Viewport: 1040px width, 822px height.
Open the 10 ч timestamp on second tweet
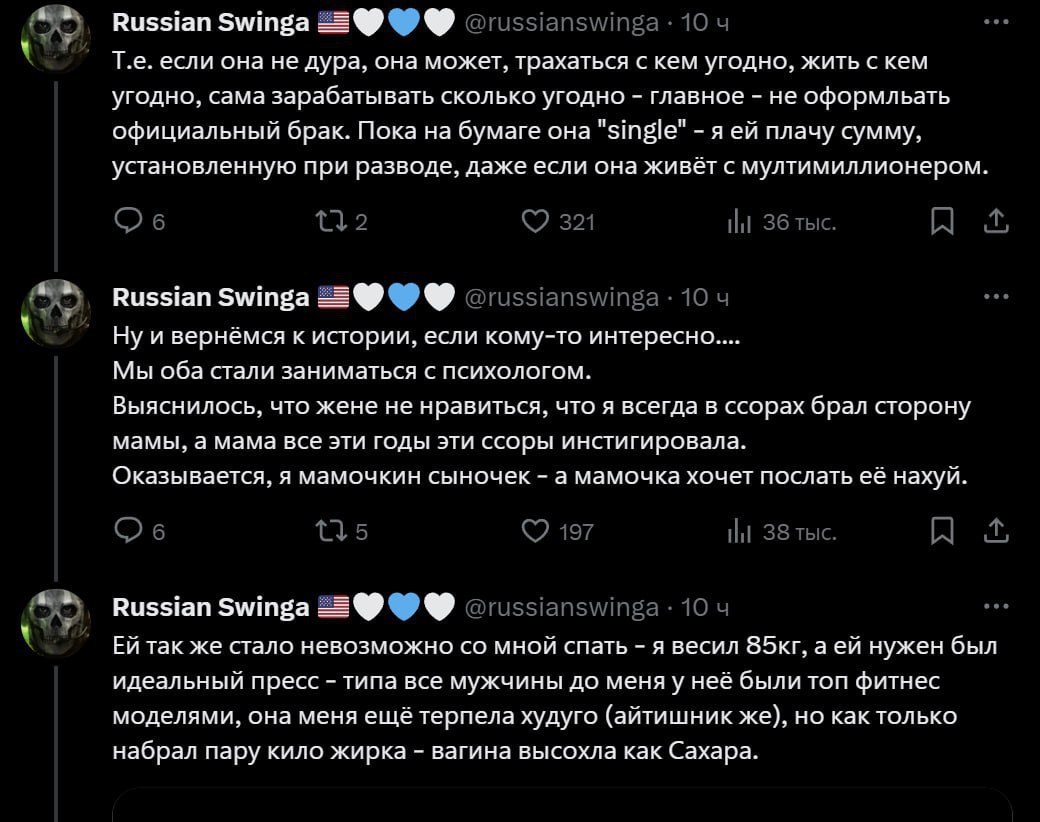[705, 297]
